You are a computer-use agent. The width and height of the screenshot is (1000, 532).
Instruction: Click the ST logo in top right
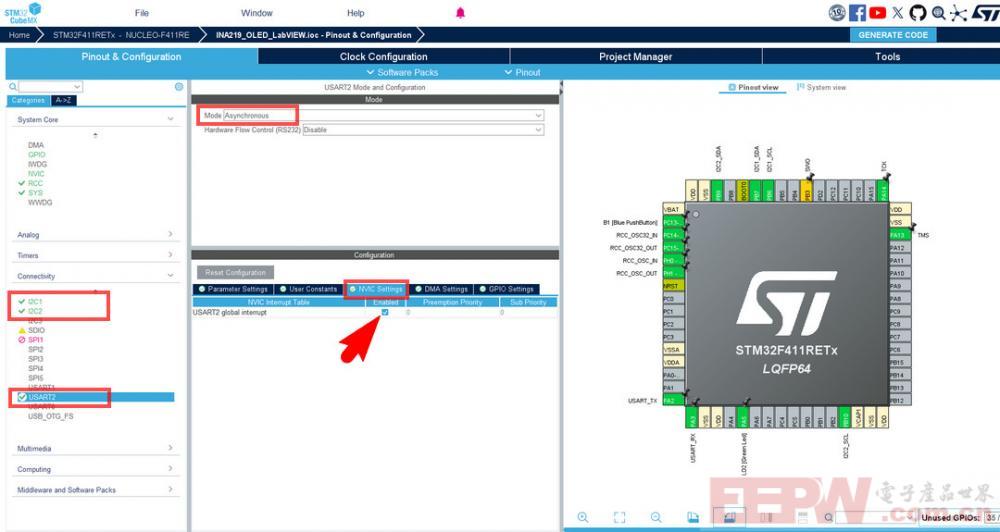point(985,13)
